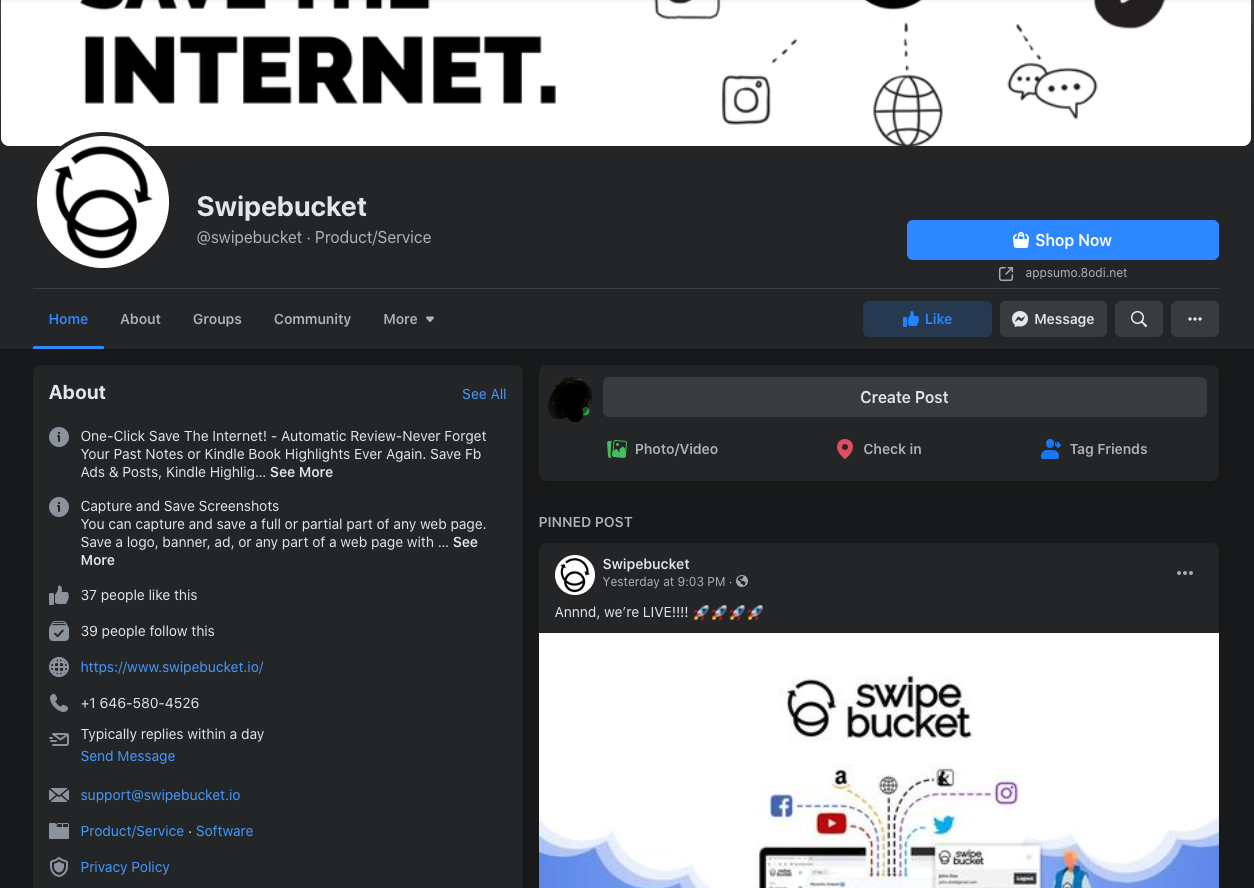Click the pinned post Swipebucket avatar
1254x888 pixels.
tap(575, 575)
